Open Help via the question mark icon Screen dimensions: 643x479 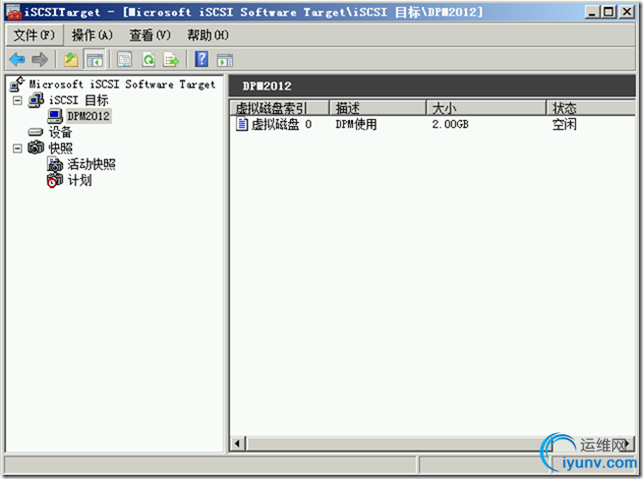tap(201, 59)
